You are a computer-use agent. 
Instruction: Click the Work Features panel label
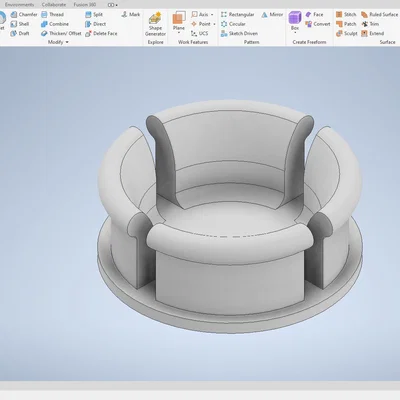click(193, 42)
